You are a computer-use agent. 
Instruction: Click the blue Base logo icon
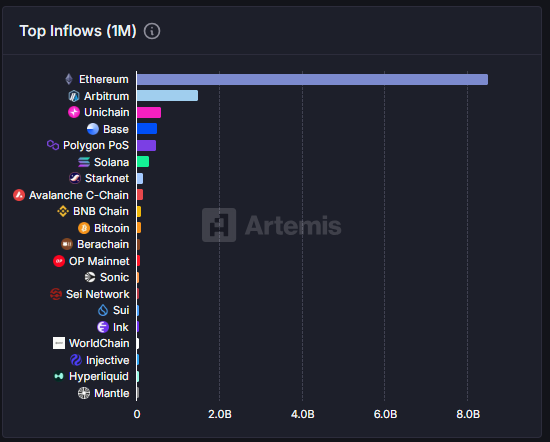point(93,129)
